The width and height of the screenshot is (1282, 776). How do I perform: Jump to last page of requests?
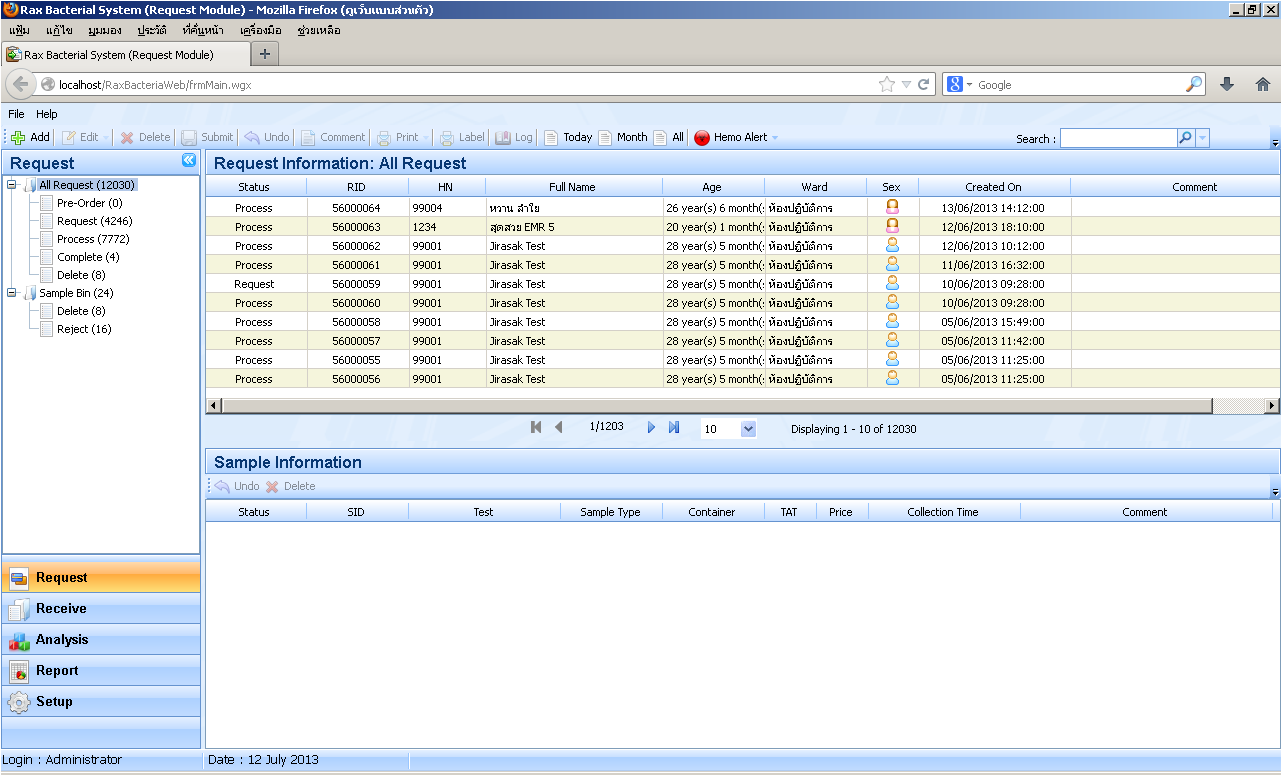[x=674, y=428]
